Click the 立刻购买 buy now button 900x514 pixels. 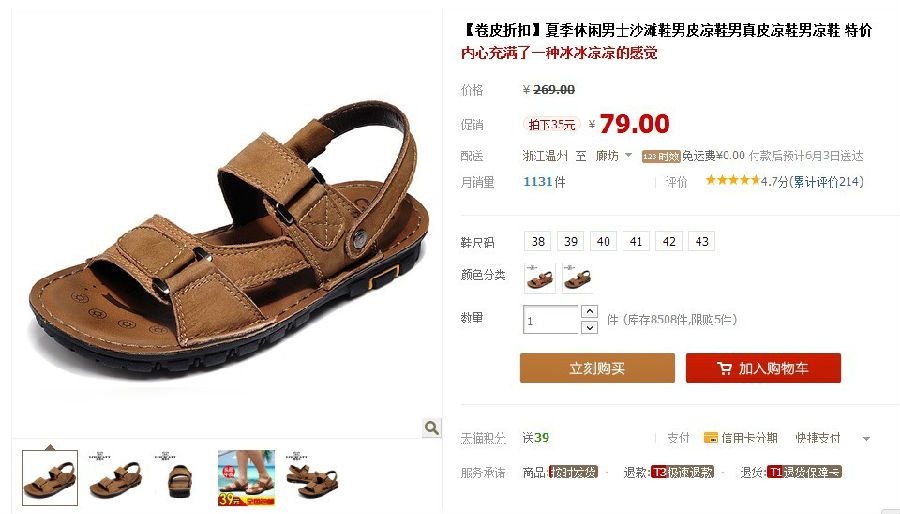coord(597,368)
